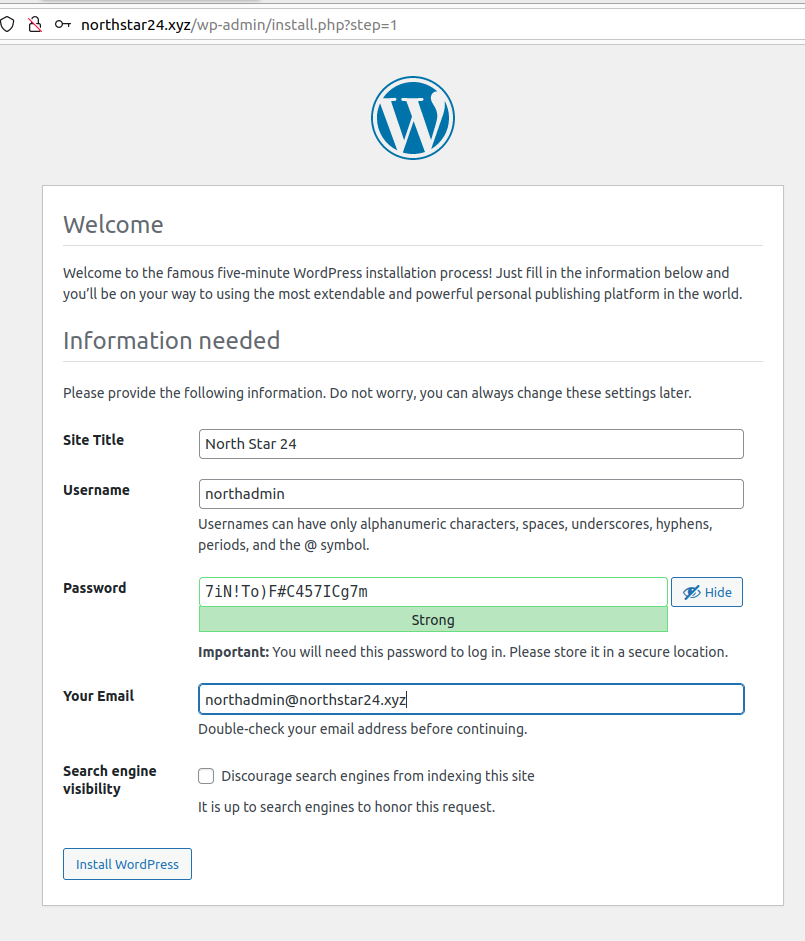Click the insecure connection padlock icon
Image resolution: width=805 pixels, height=941 pixels.
click(x=35, y=24)
